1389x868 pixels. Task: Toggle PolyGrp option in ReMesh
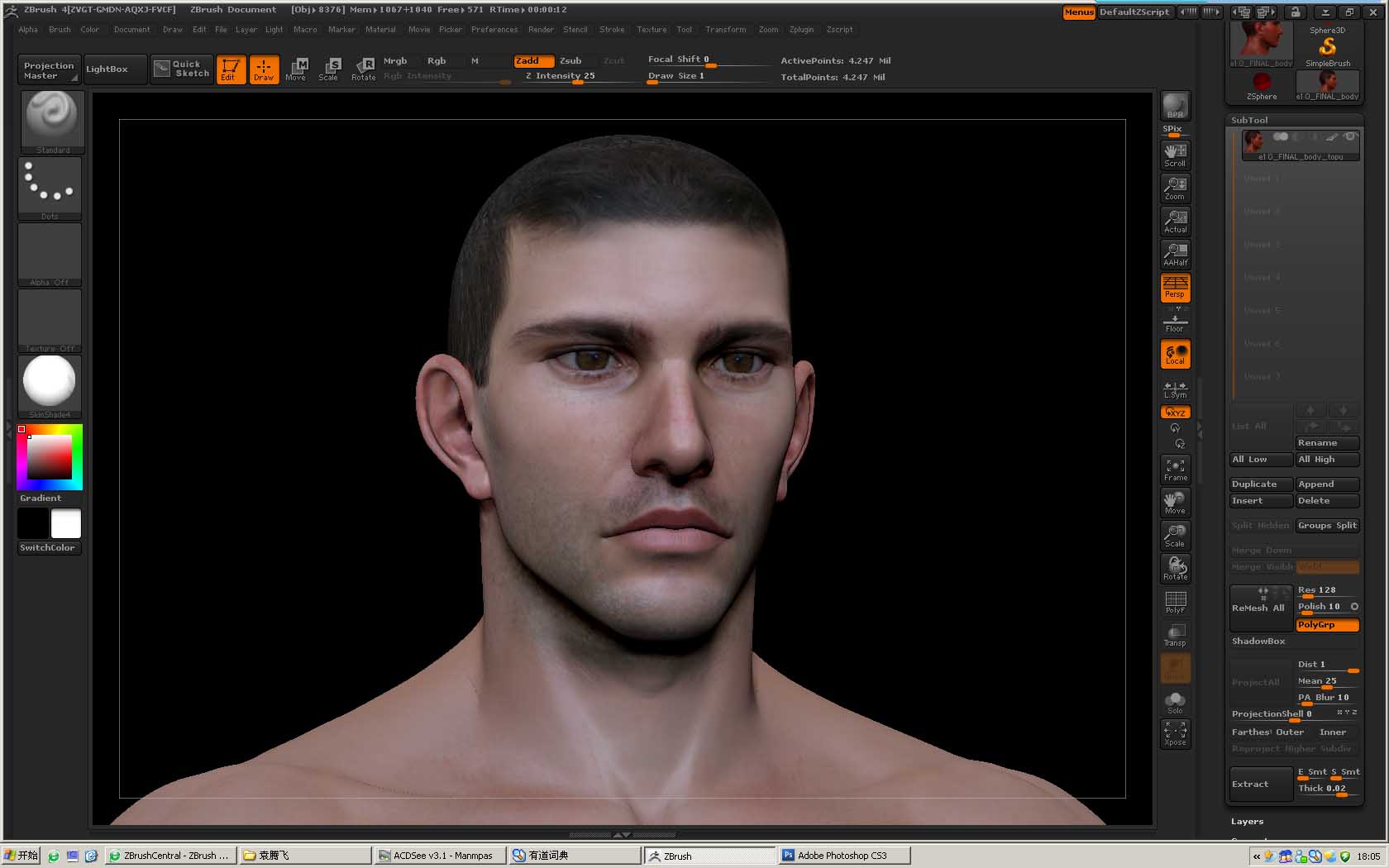pos(1327,625)
